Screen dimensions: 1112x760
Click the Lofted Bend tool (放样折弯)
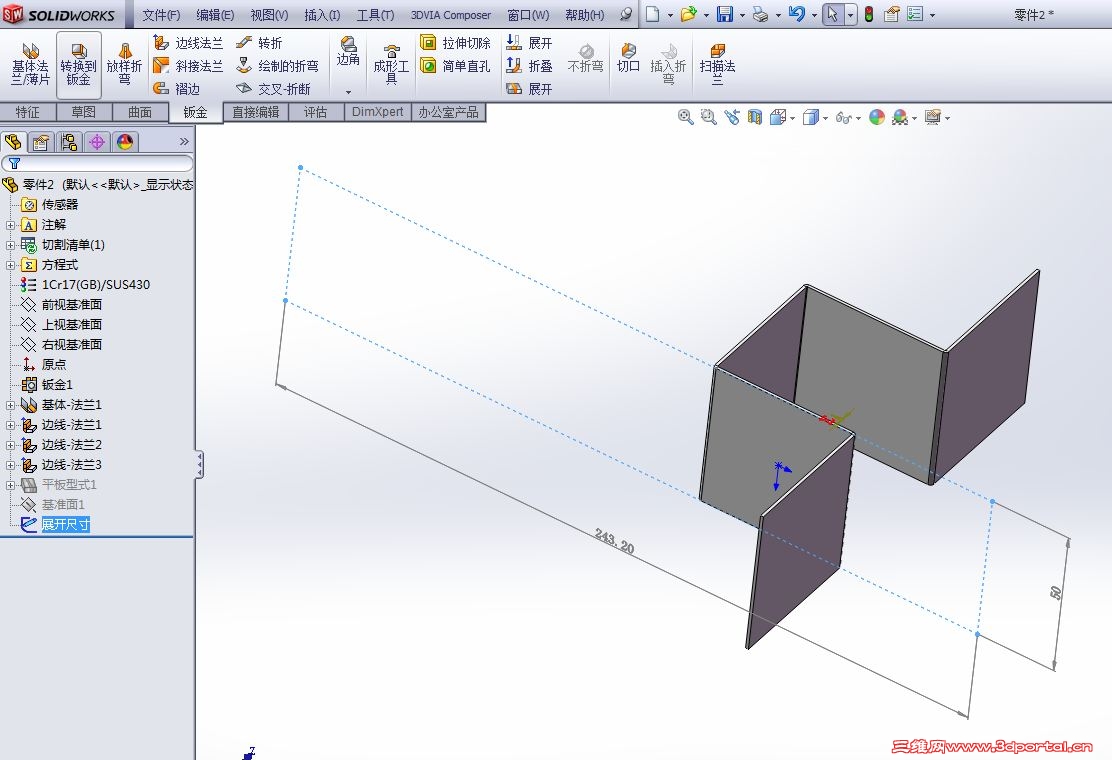pos(124,64)
